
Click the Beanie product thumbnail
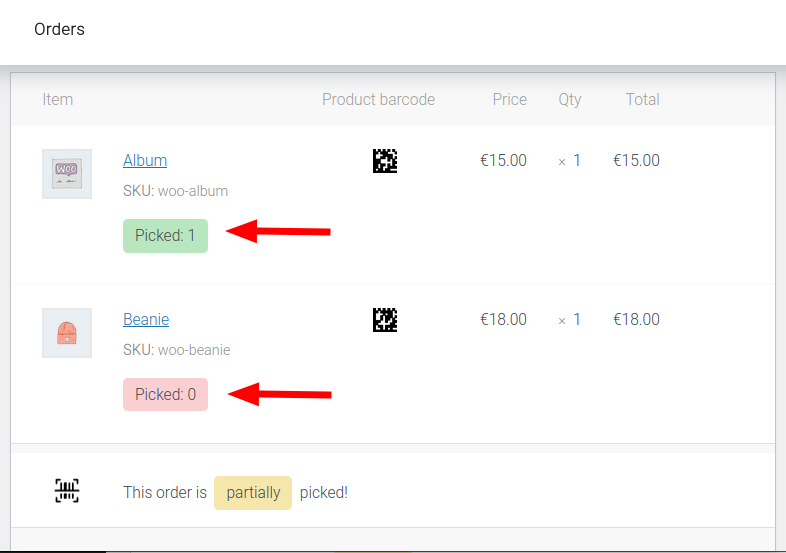67,333
